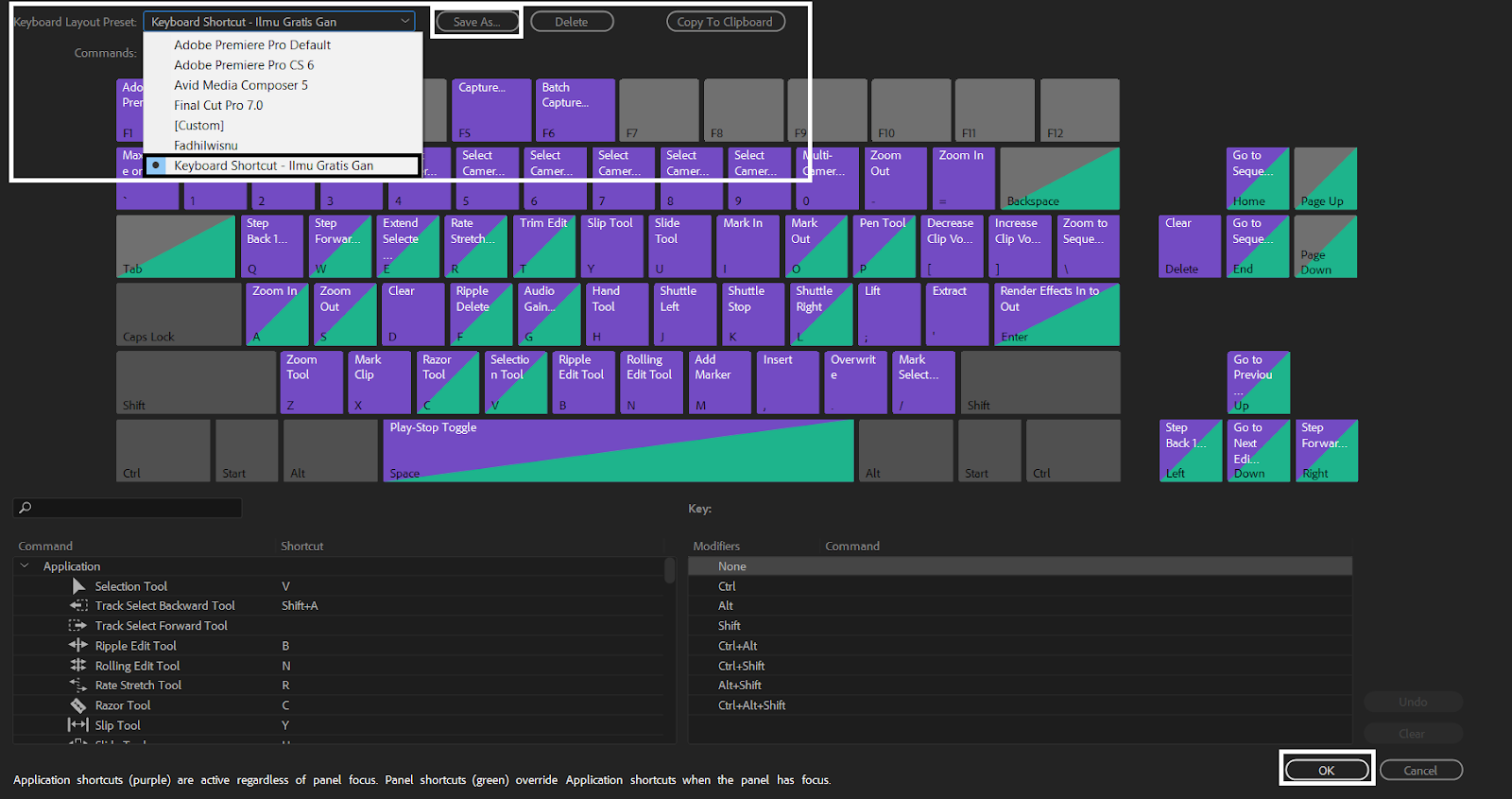Click the Trim Edit T key
1512x799 pixels.
(544, 247)
